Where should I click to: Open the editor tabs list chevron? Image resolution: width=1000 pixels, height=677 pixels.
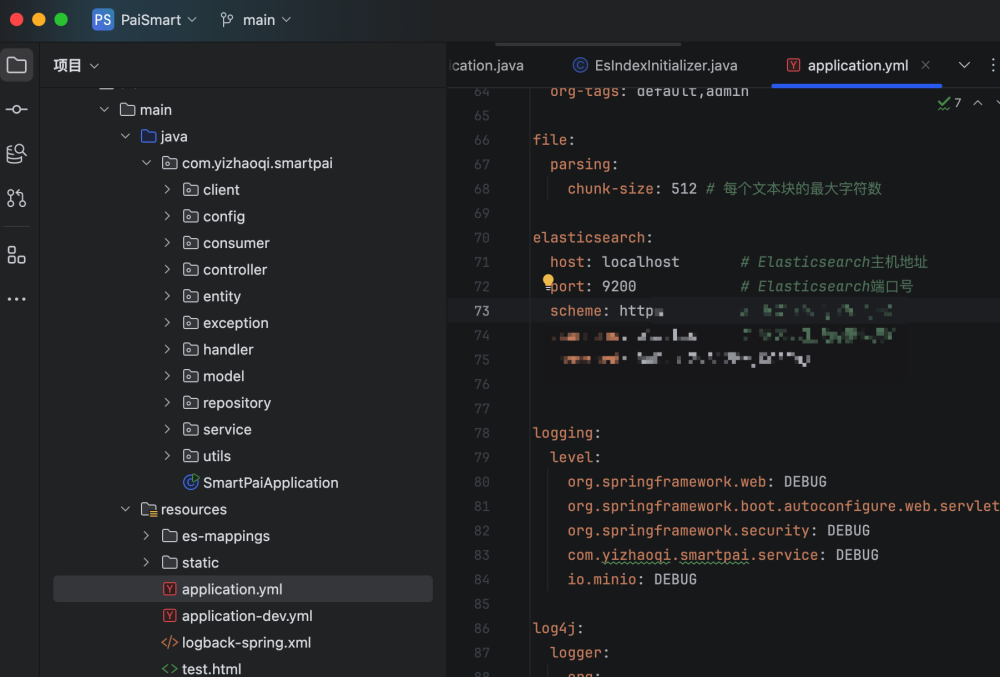click(964, 65)
